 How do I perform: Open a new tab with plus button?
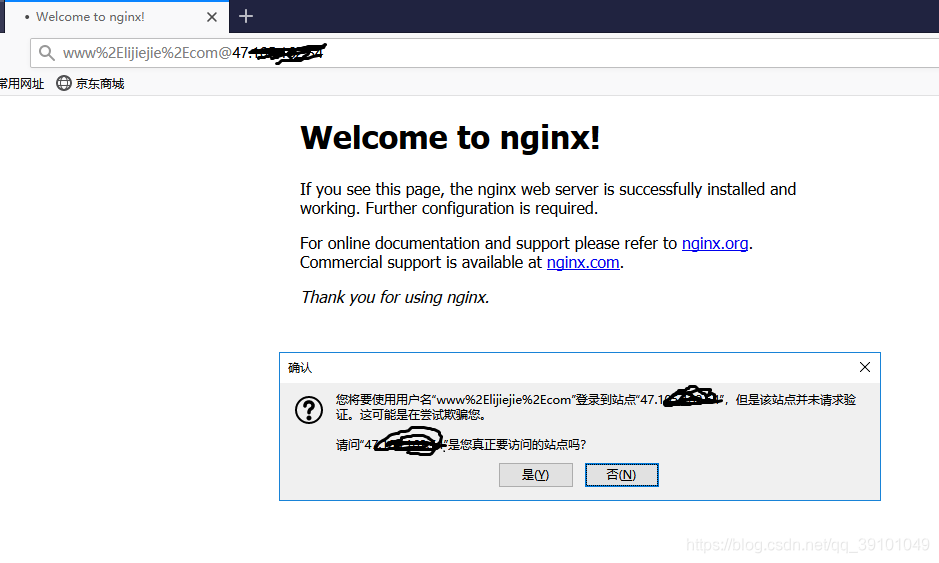[x=246, y=16]
